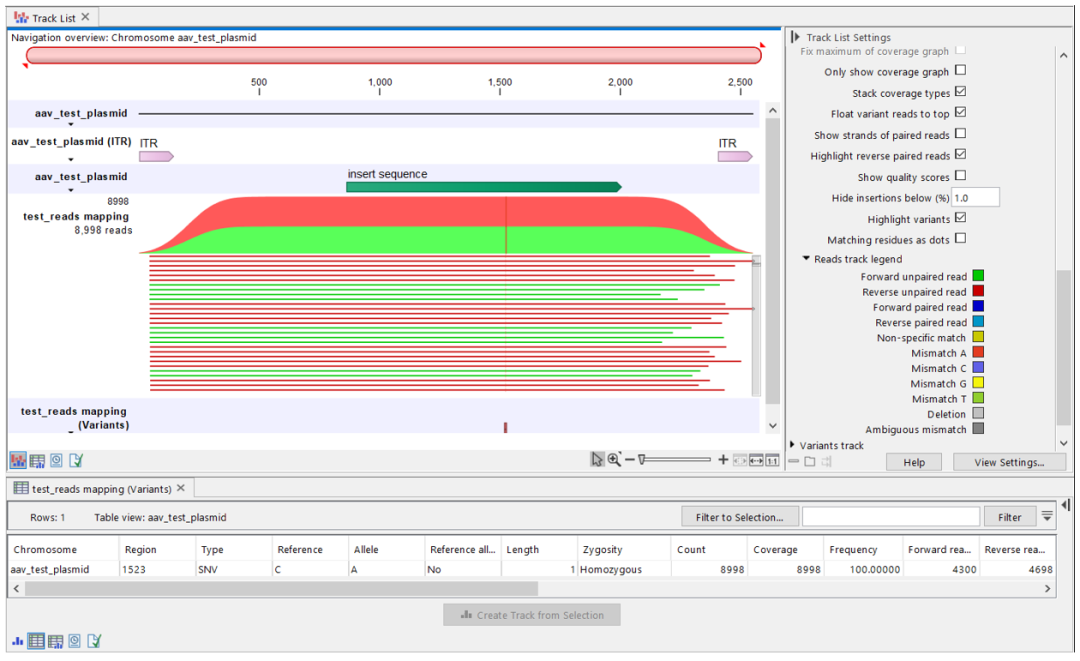1080x661 pixels.
Task: Open the insert sequence track dropdown arrow
Action: pyautogui.click(x=71, y=190)
